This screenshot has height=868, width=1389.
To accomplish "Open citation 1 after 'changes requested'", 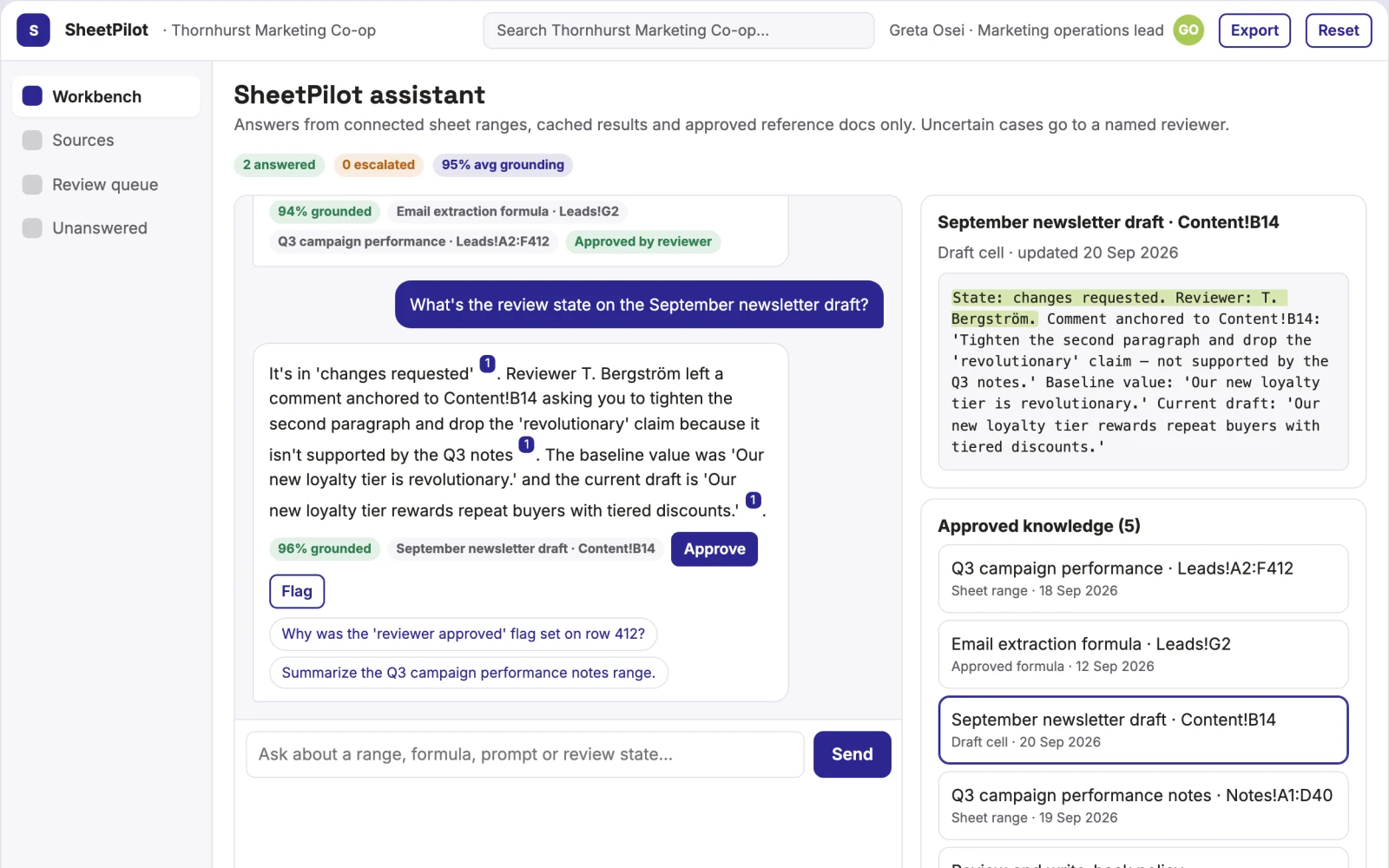I will pyautogui.click(x=487, y=364).
